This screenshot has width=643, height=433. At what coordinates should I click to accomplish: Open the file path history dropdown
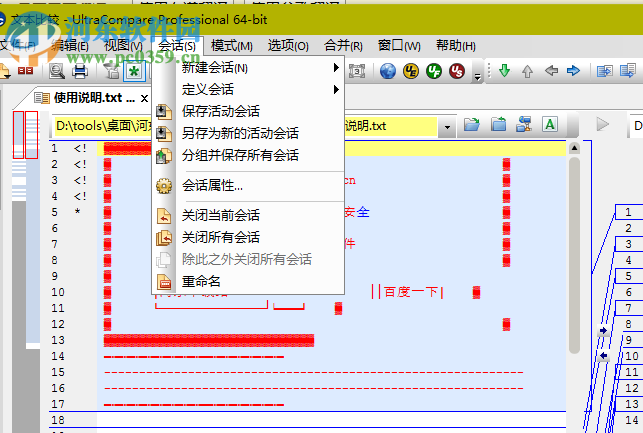point(447,126)
